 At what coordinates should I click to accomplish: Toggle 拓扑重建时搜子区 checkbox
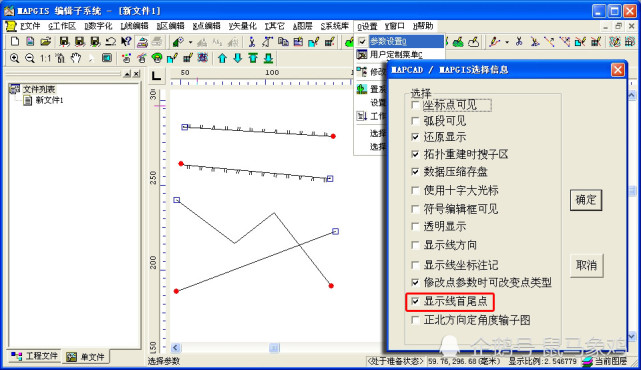pyautogui.click(x=415, y=154)
